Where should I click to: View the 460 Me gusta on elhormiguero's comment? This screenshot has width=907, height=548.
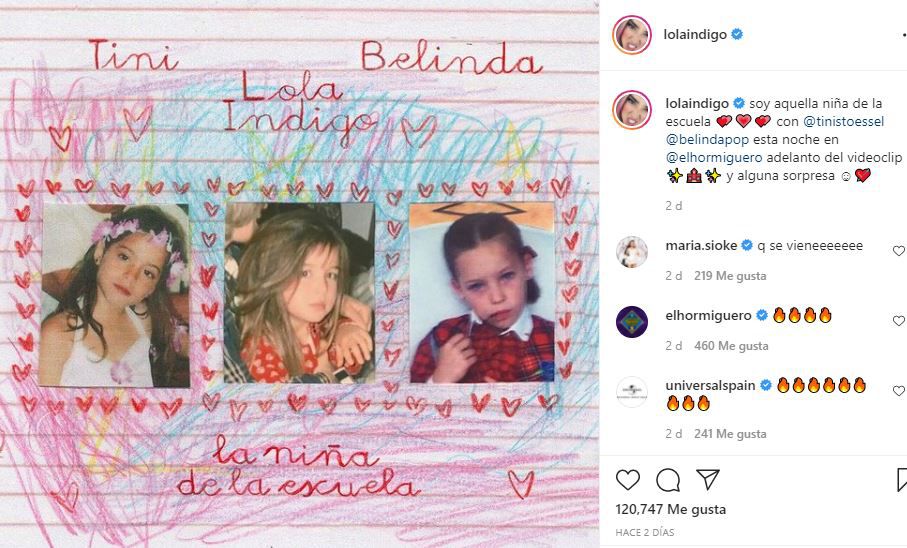tap(731, 346)
